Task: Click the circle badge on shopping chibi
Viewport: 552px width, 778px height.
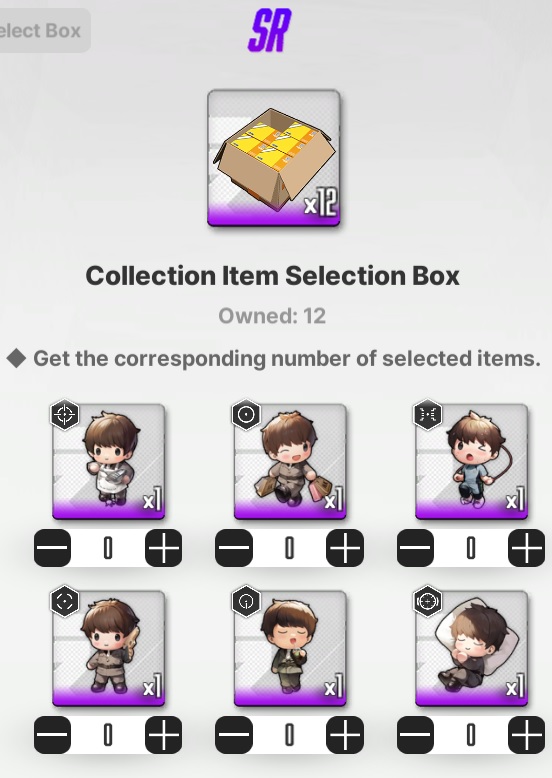Action: (x=246, y=414)
